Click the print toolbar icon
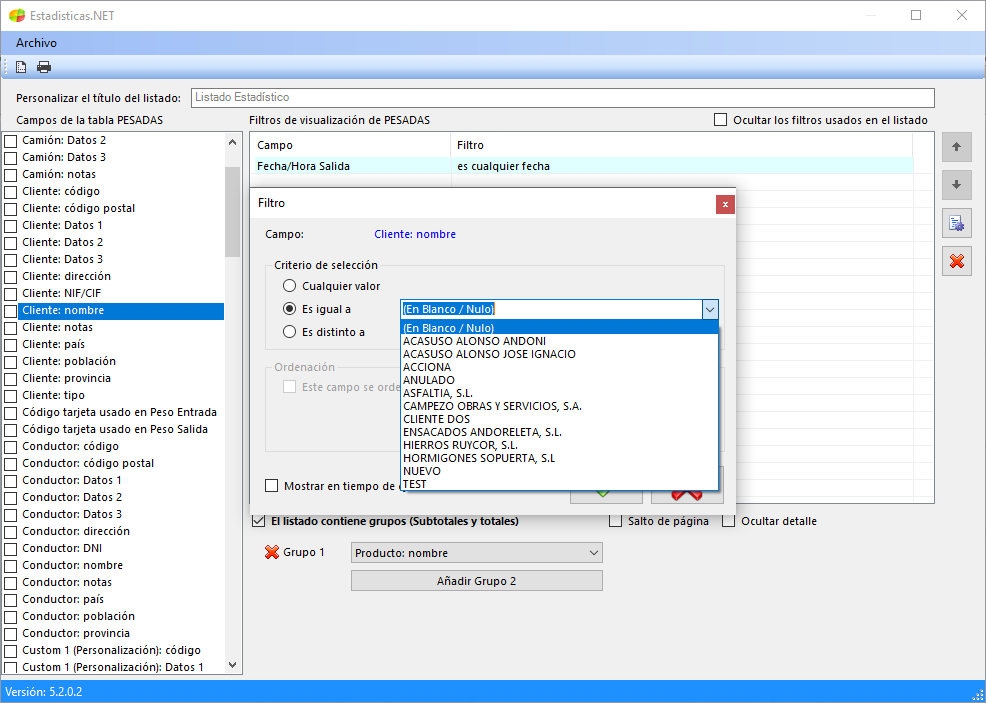The width and height of the screenshot is (986, 703). pos(44,67)
